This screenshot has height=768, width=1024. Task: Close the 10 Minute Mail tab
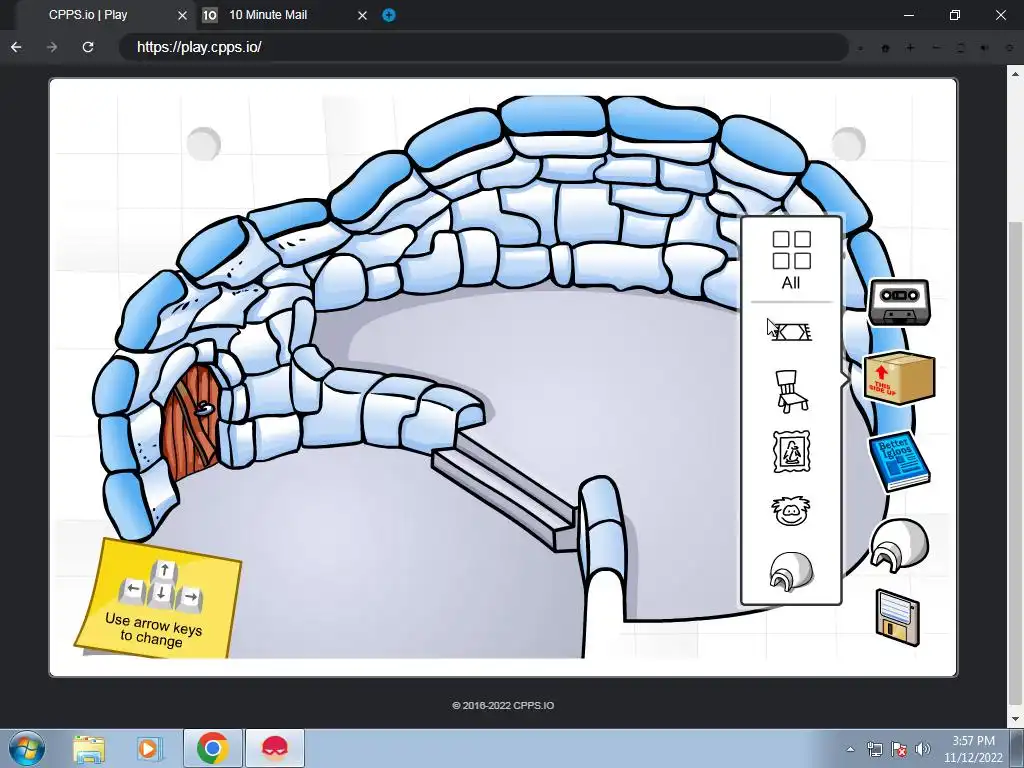coord(362,15)
